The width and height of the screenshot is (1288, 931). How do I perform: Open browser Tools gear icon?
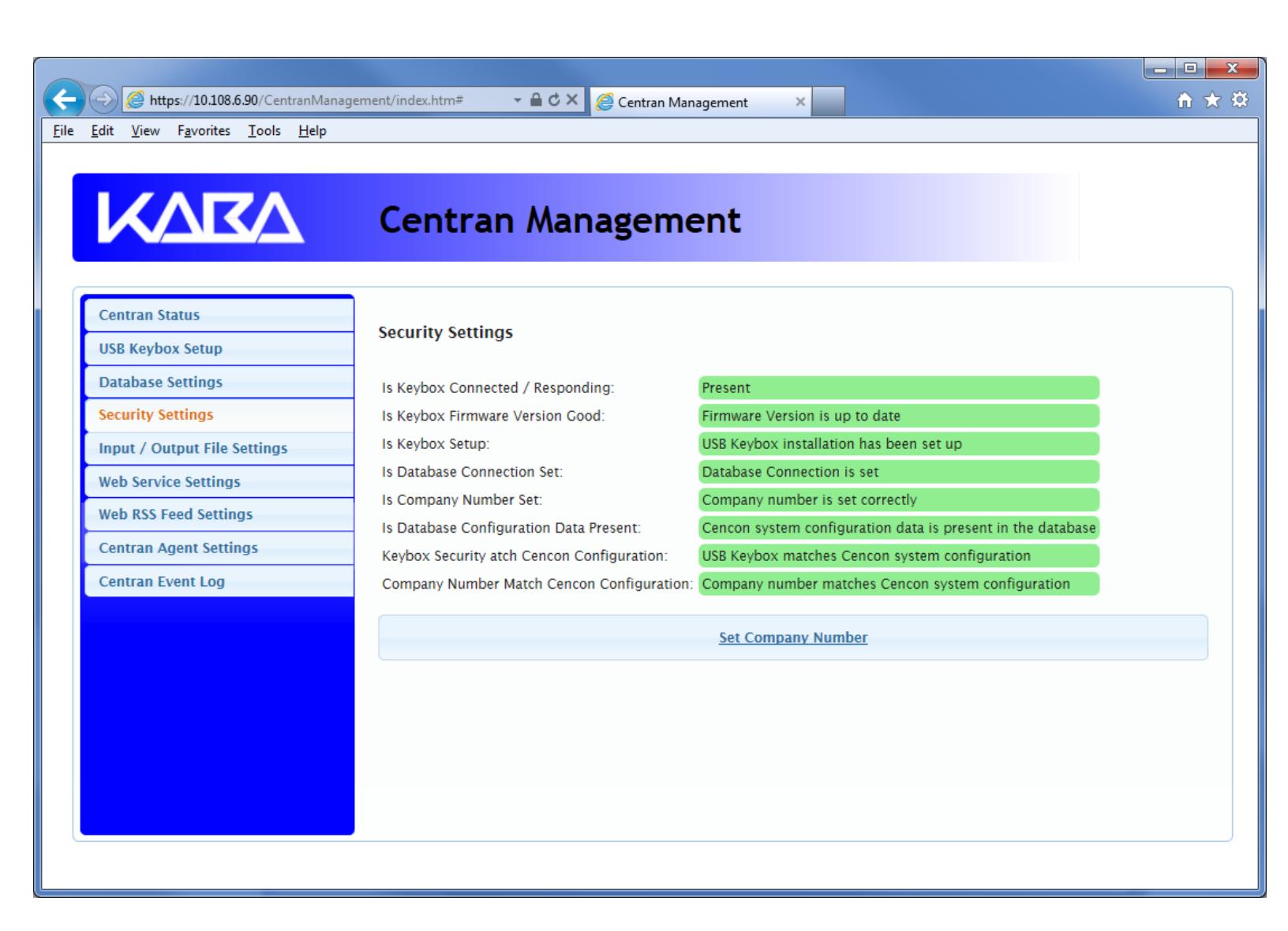click(x=1240, y=101)
